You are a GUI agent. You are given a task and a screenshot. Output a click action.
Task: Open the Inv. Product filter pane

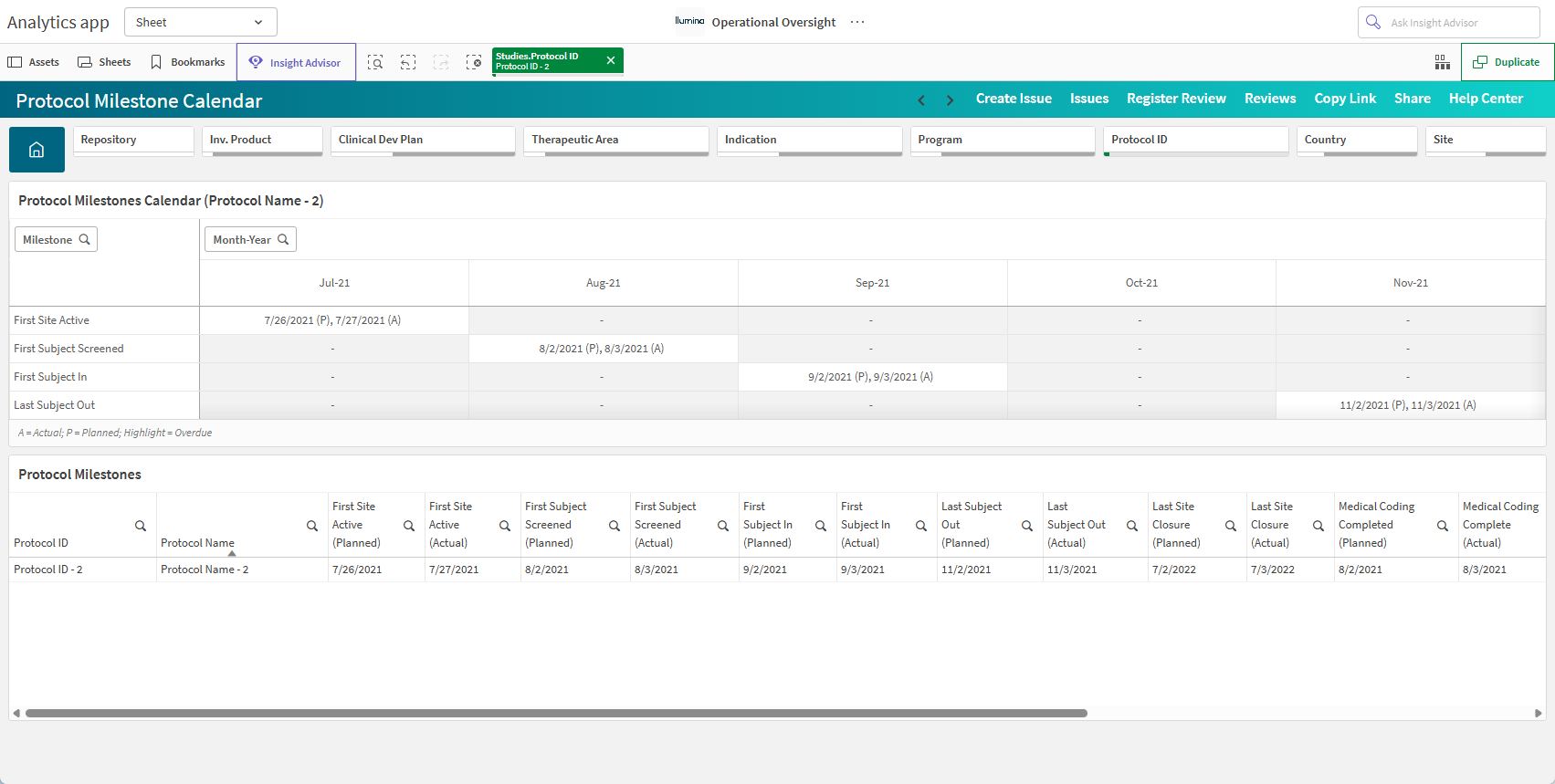[x=262, y=141]
